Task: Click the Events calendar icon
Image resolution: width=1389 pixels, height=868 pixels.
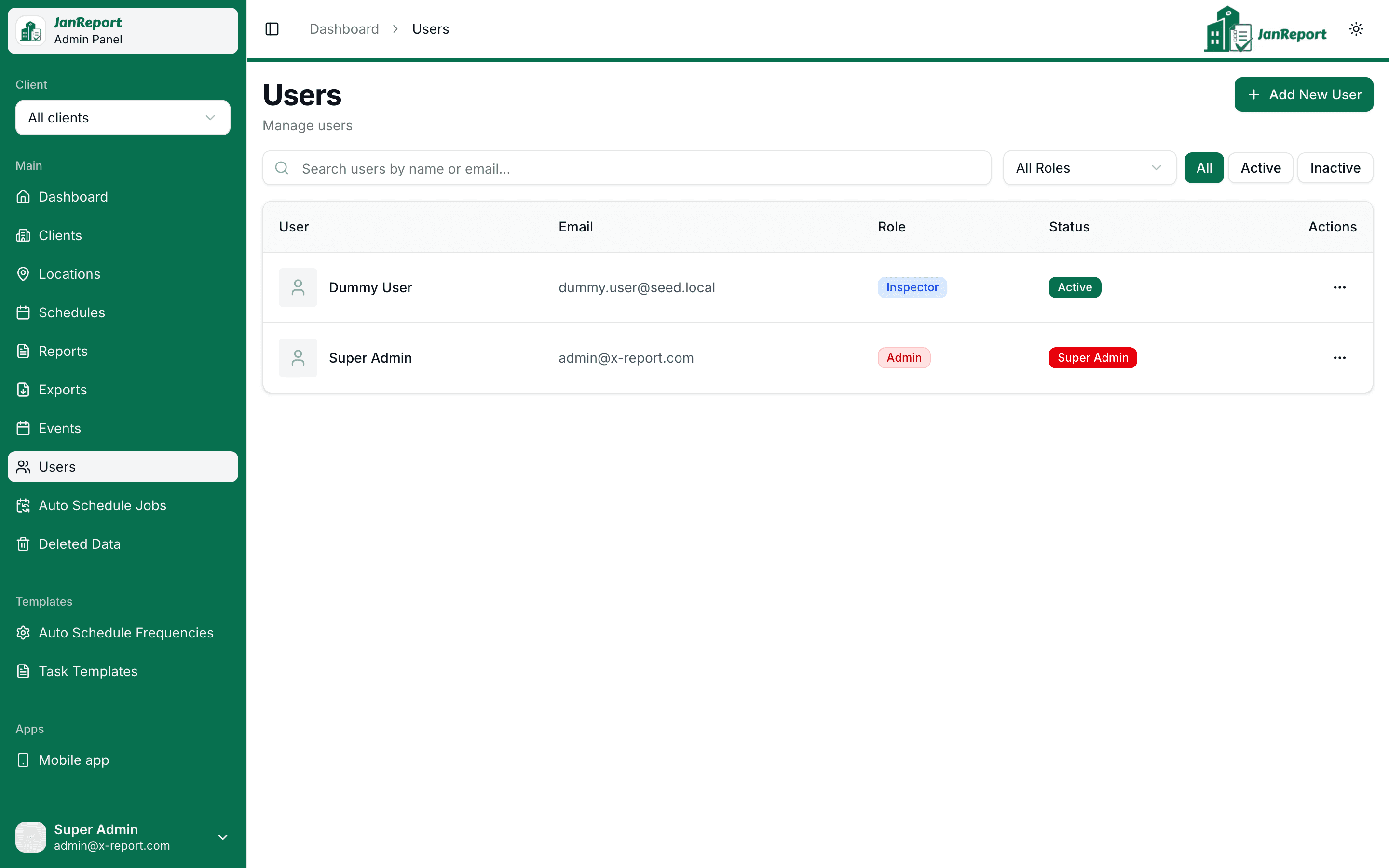Action: coord(23,428)
